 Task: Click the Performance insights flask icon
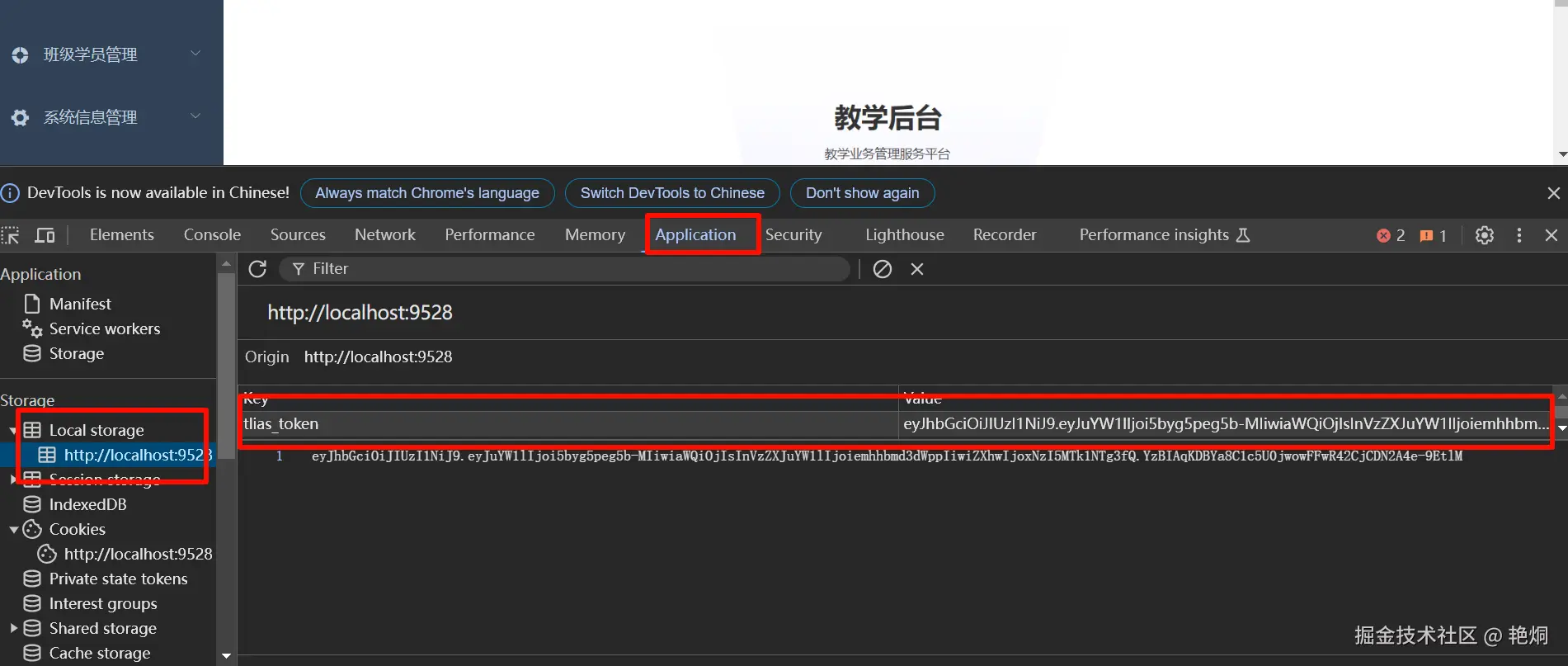[x=1243, y=235]
